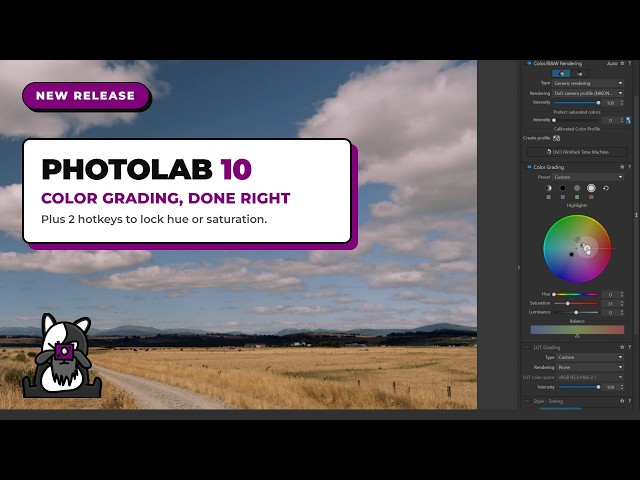Viewport: 640px width, 480px height.
Task: Open help for LUT Grading
Action: [629, 347]
